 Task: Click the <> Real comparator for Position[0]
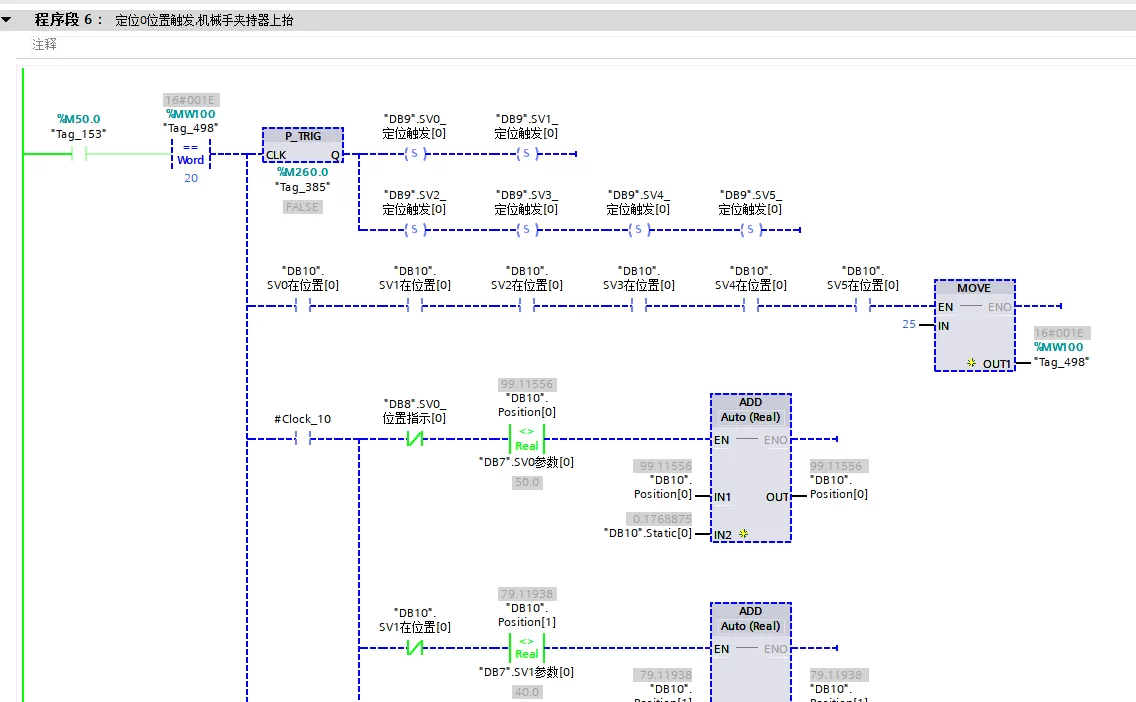[527, 439]
